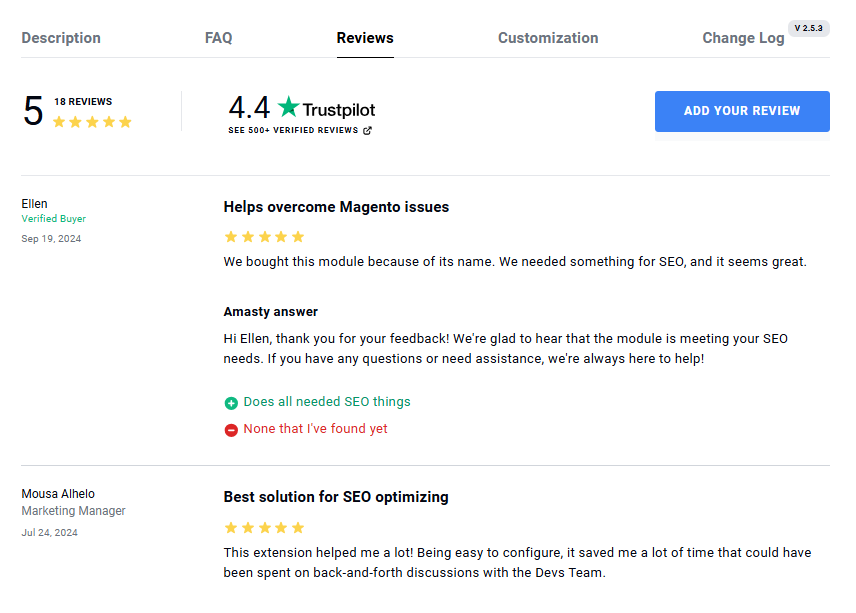Click the Trustpilot green star logo
This screenshot has width=856, height=613.
(x=288, y=106)
